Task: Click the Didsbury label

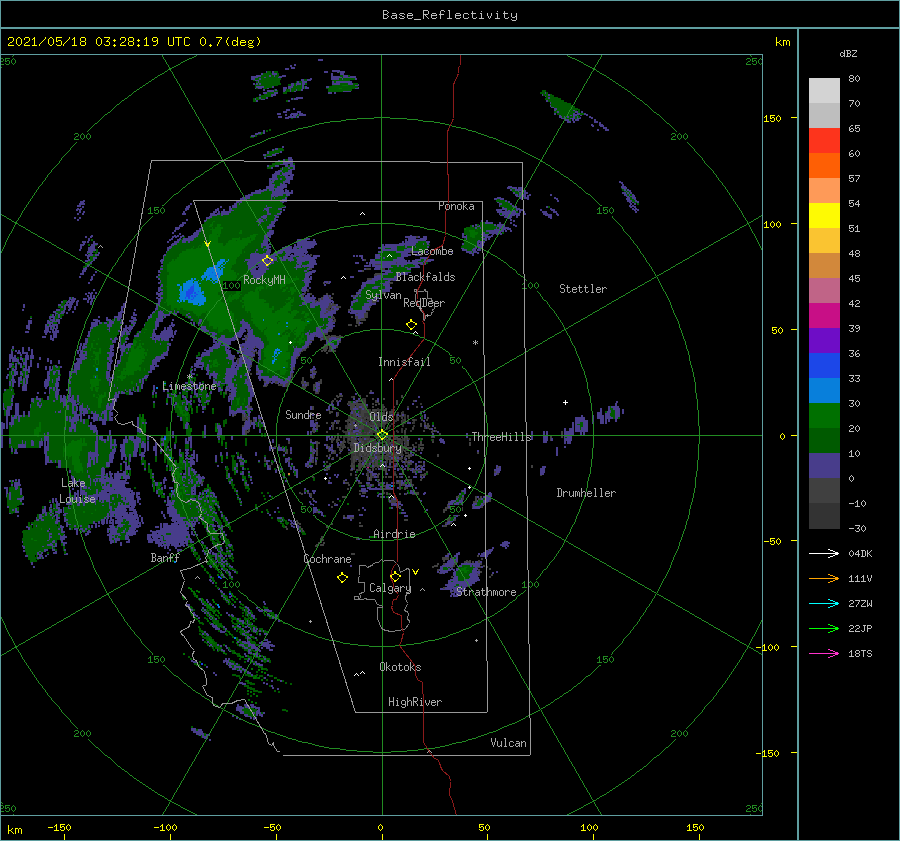Action: tap(377, 448)
